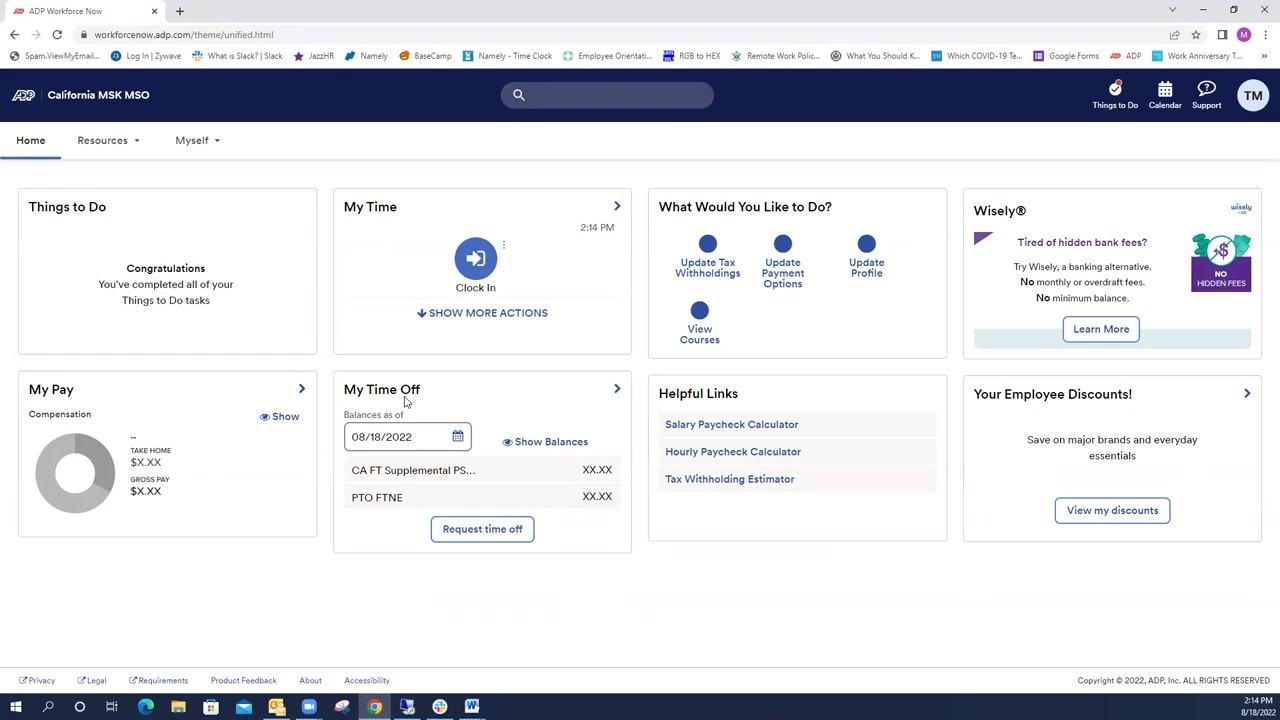Open Microsoft Edge from taskbar
Viewport: 1280px width, 720px height.
pyautogui.click(x=146, y=706)
